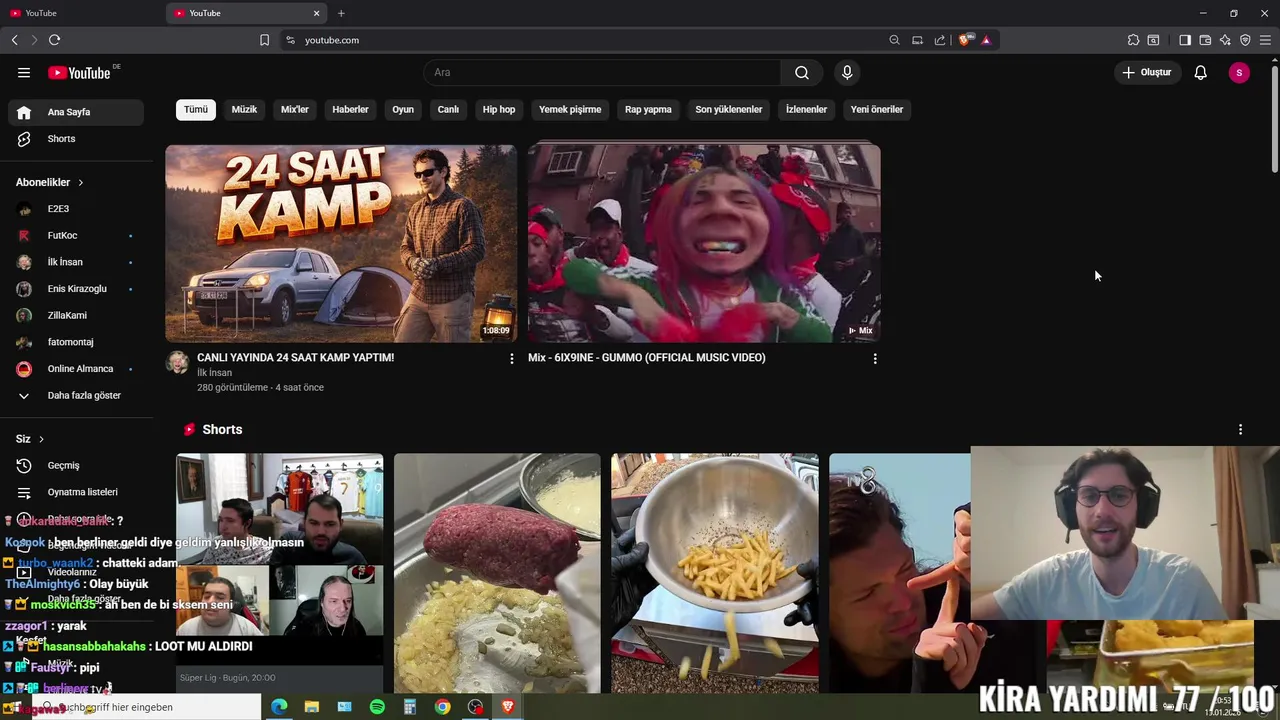The image size is (1280, 720).
Task: Open options menu for 24 SAAT KAMP video
Action: pos(512,358)
